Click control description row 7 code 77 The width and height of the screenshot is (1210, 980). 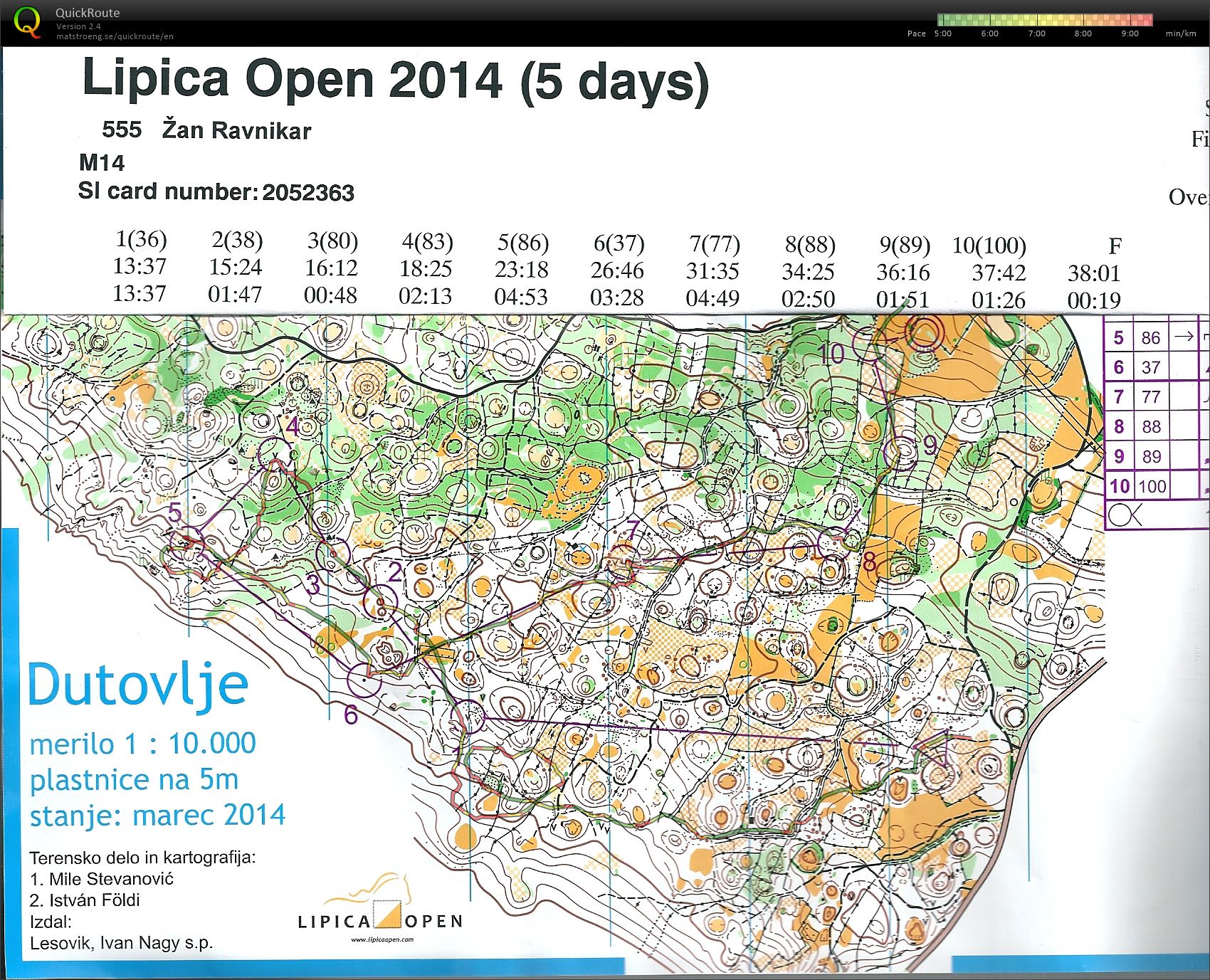pyautogui.click(x=1151, y=397)
